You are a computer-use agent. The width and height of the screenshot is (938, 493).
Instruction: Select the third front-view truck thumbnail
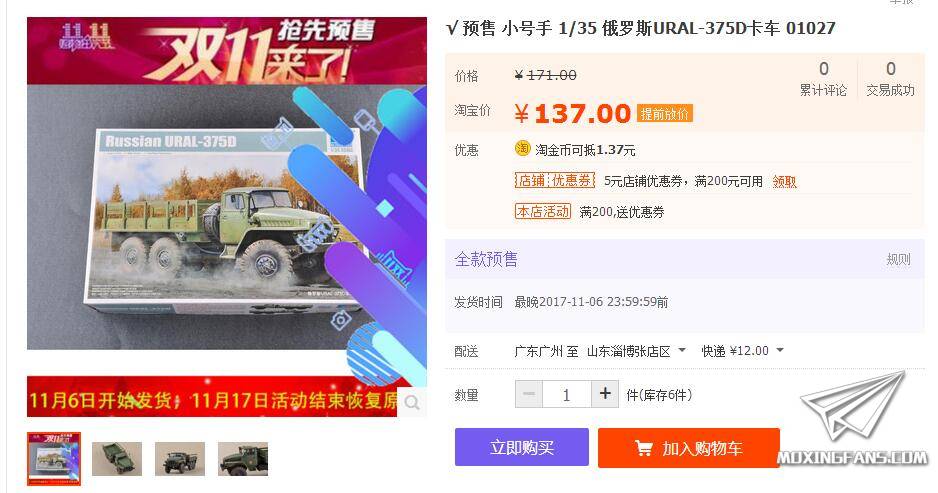click(179, 459)
